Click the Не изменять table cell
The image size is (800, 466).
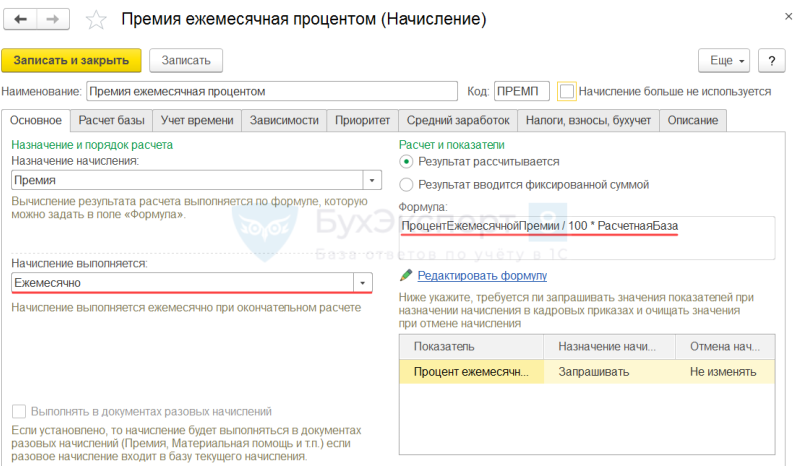pos(725,372)
